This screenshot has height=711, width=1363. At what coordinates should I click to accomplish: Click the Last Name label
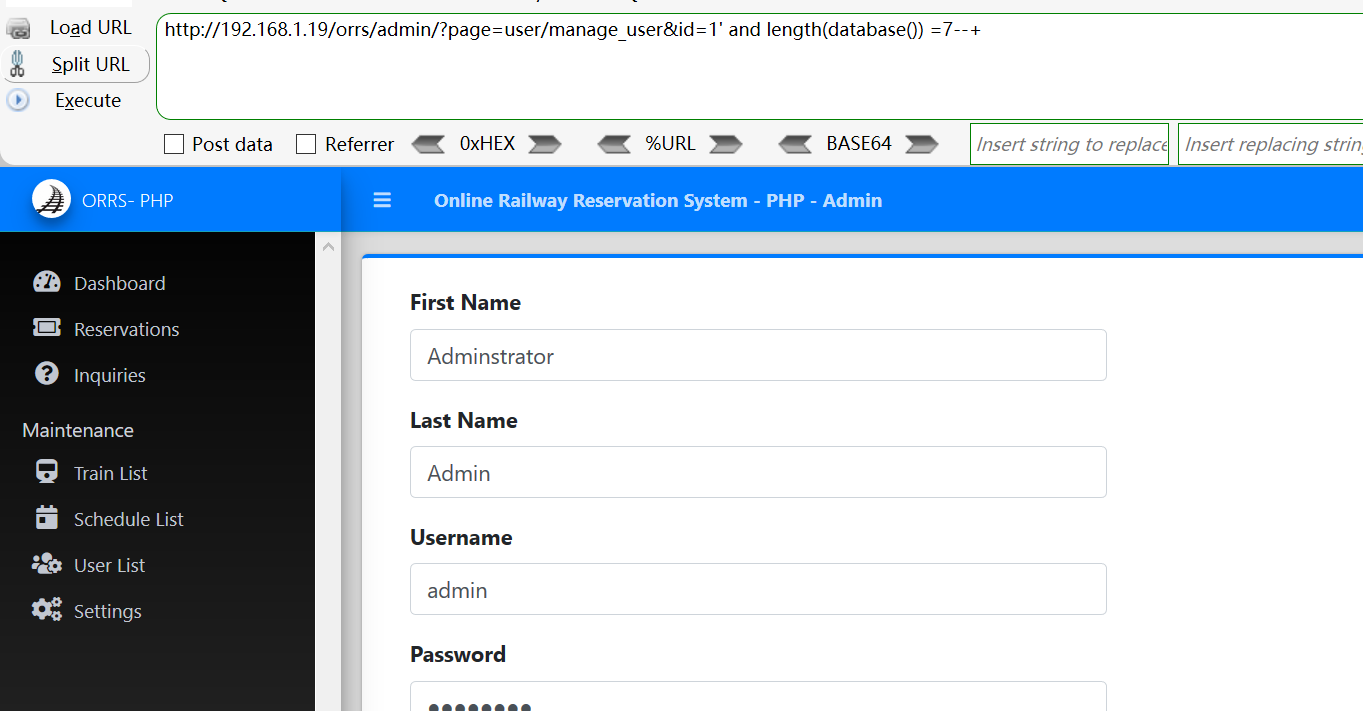tap(464, 420)
